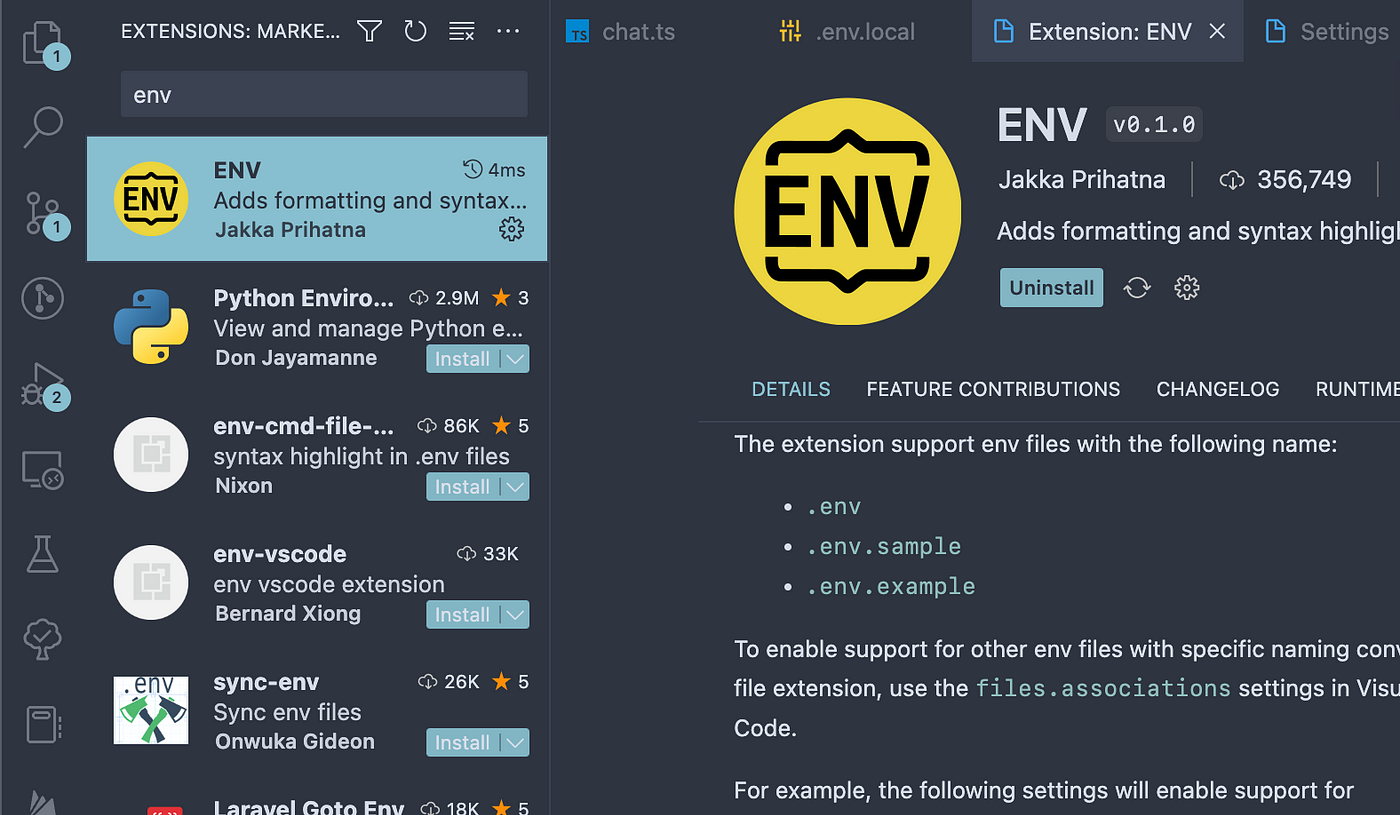Expand Install dropdown for Python Environment extension
Image resolution: width=1400 pixels, height=815 pixels.
tap(515, 359)
